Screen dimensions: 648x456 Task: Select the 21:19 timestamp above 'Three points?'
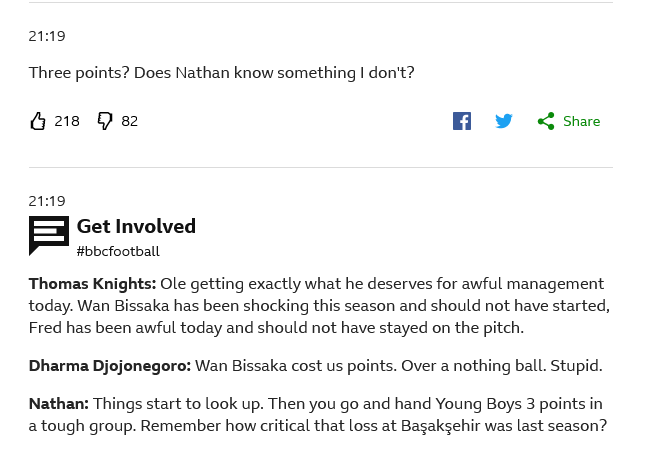[x=47, y=36]
